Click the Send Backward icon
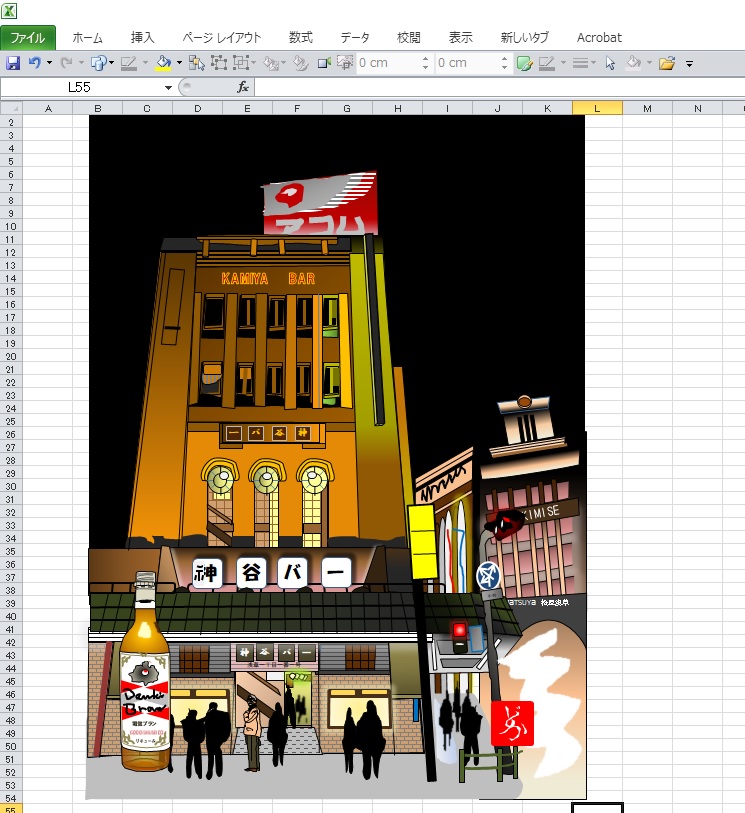Screen dimensions: 745x813 click(x=324, y=63)
